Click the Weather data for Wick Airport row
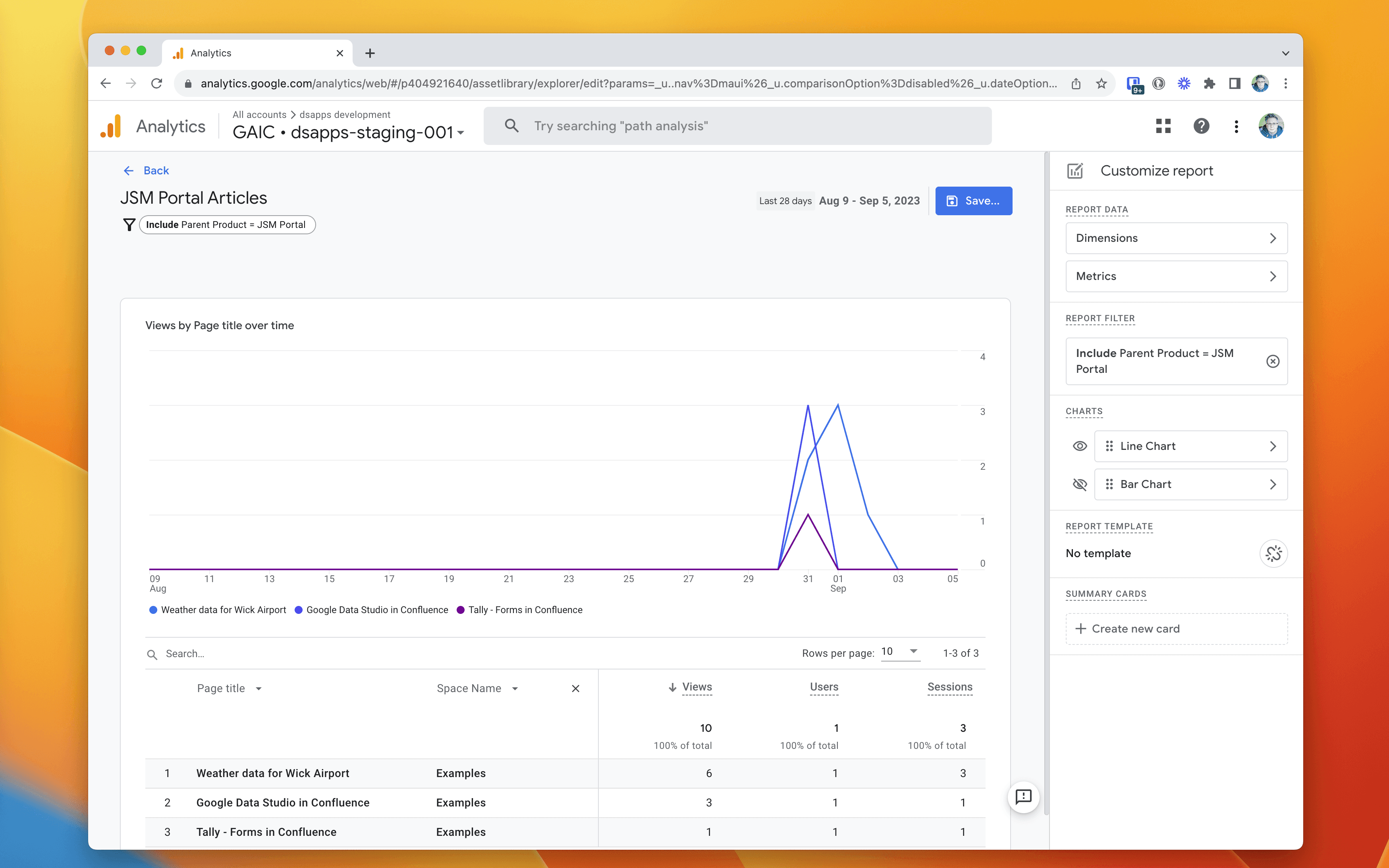 (565, 773)
